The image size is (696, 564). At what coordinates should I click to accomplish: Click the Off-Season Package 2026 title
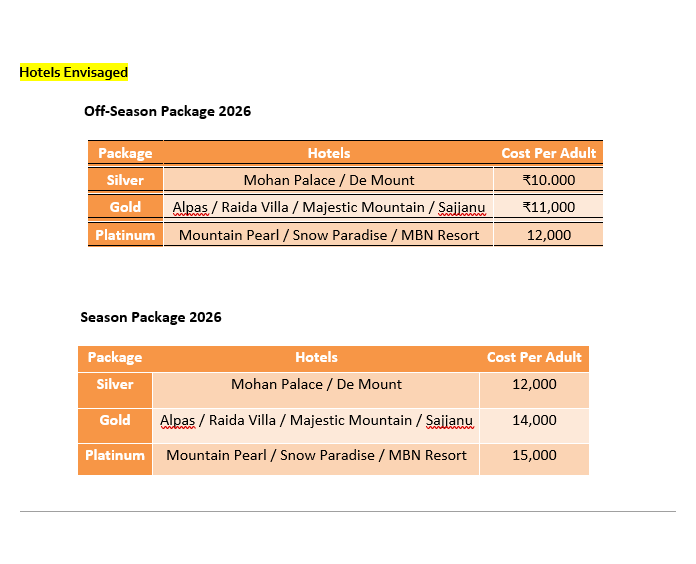coord(167,111)
